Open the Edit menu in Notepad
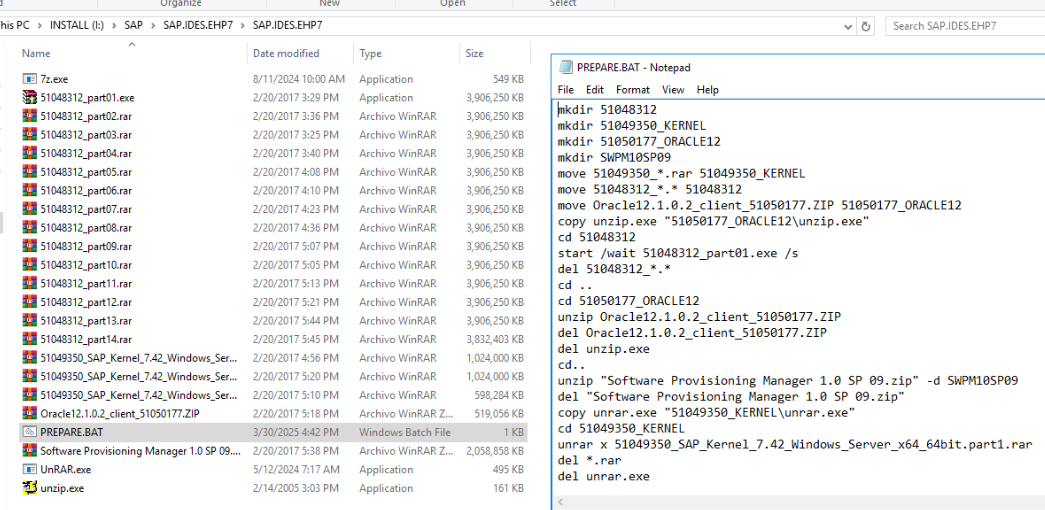The height and width of the screenshot is (510, 1045). [594, 89]
